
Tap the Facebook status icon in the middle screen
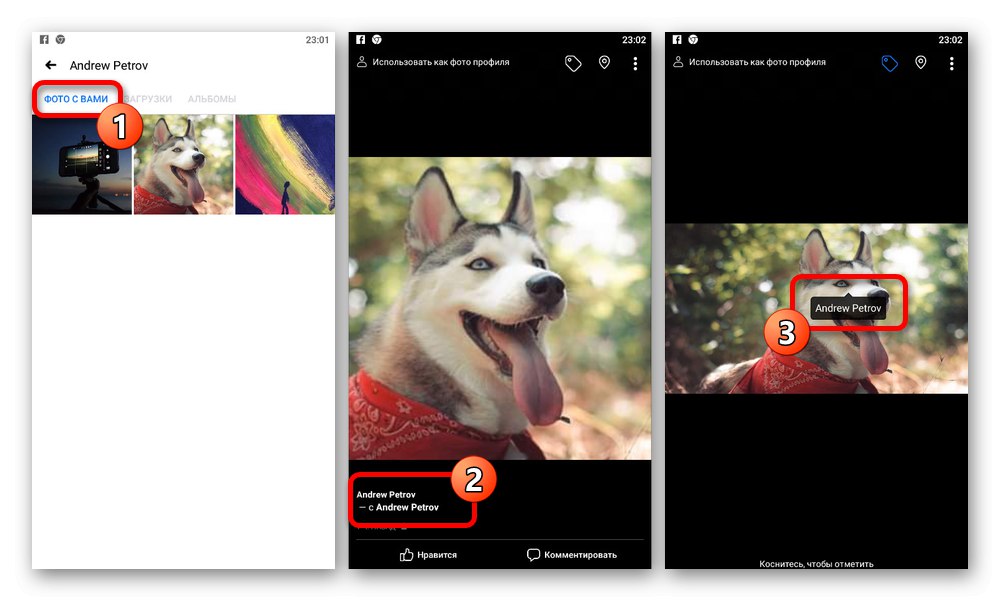click(360, 40)
